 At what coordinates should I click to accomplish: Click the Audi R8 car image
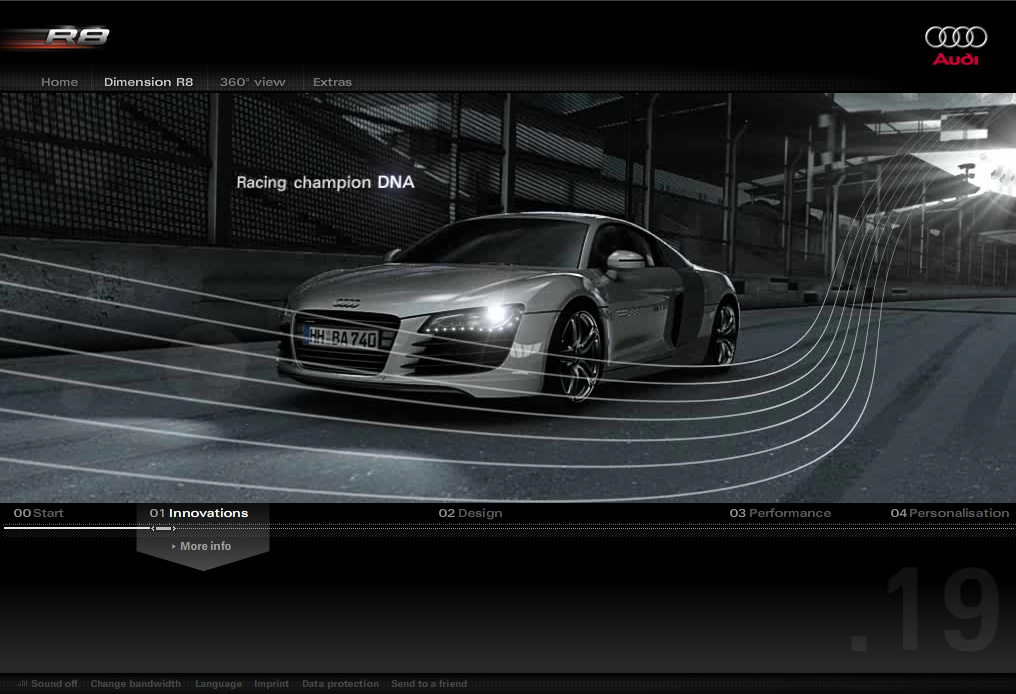coord(509,308)
